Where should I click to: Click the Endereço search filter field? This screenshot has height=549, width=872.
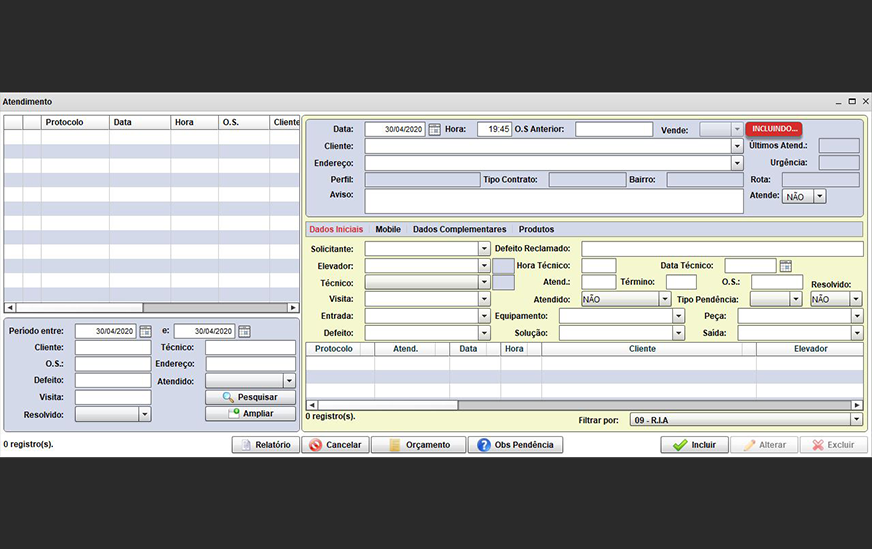pos(250,364)
